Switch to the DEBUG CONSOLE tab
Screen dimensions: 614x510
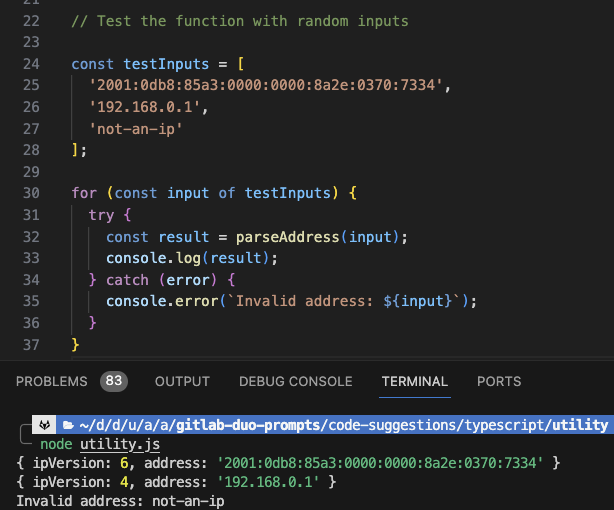click(x=296, y=381)
